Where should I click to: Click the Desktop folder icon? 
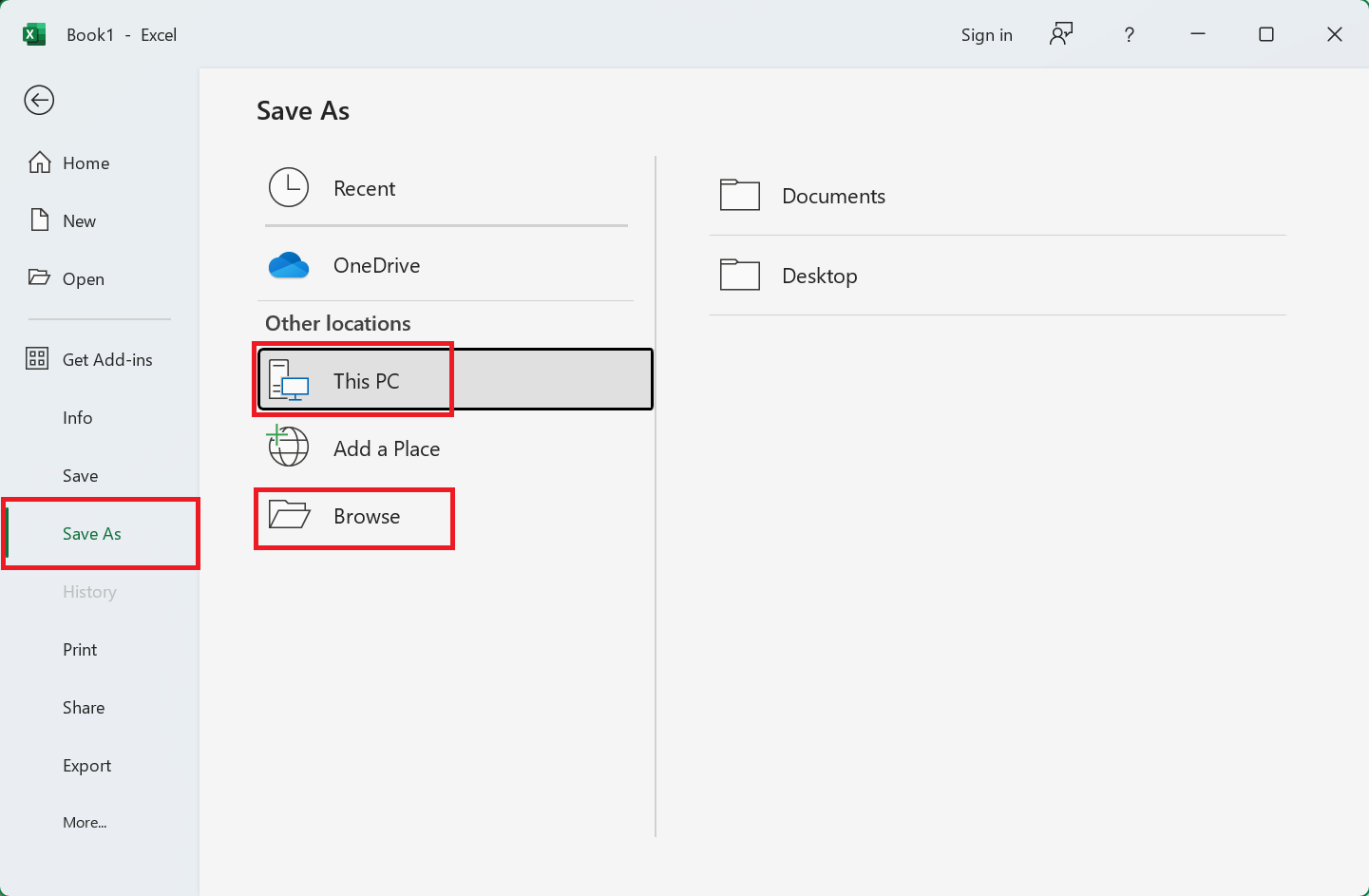740,275
